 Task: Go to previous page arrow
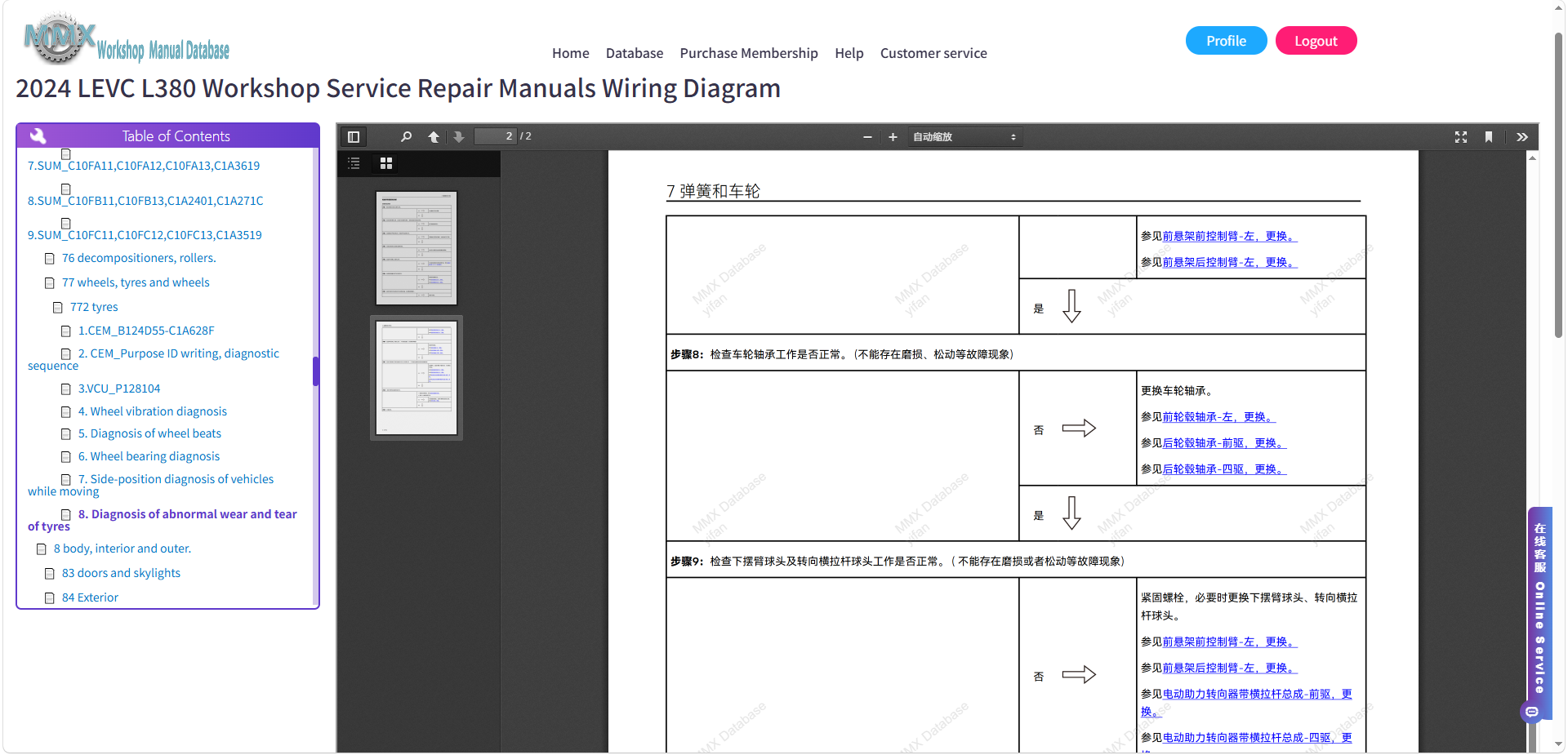pyautogui.click(x=434, y=137)
